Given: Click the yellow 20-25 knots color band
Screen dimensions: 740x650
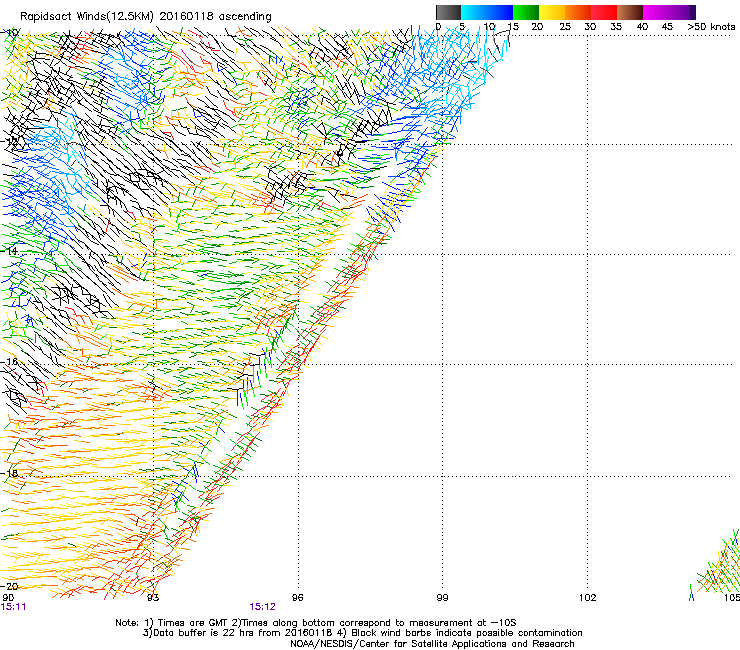Looking at the screenshot, I should pos(552,12).
